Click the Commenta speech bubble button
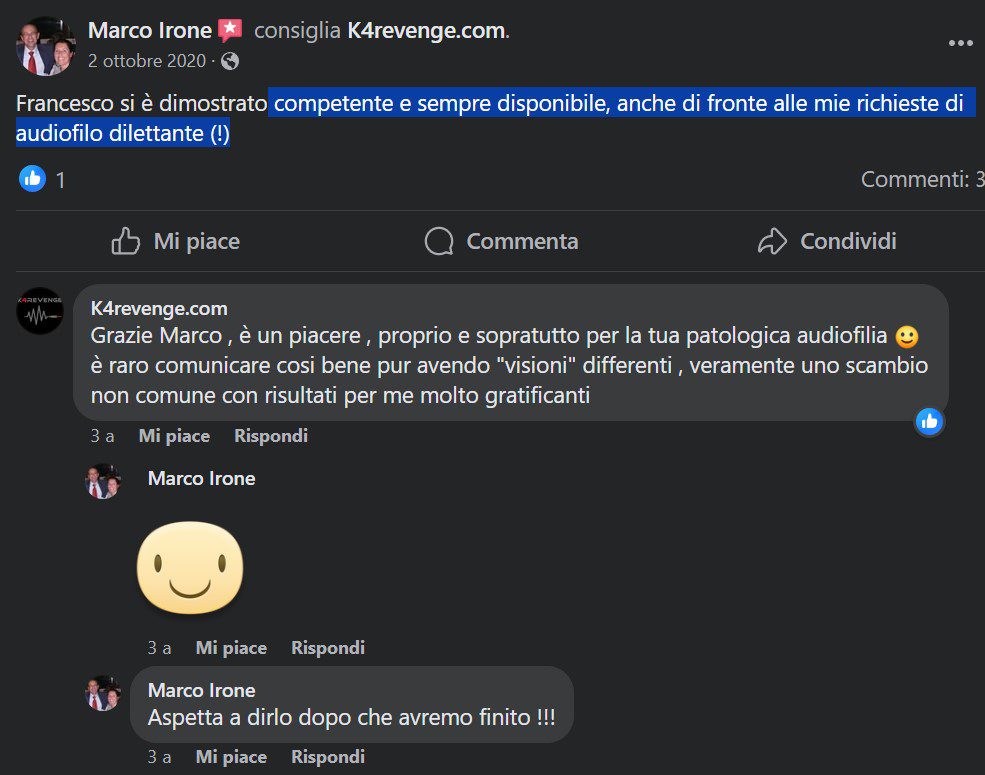This screenshot has width=985, height=775. pos(501,241)
